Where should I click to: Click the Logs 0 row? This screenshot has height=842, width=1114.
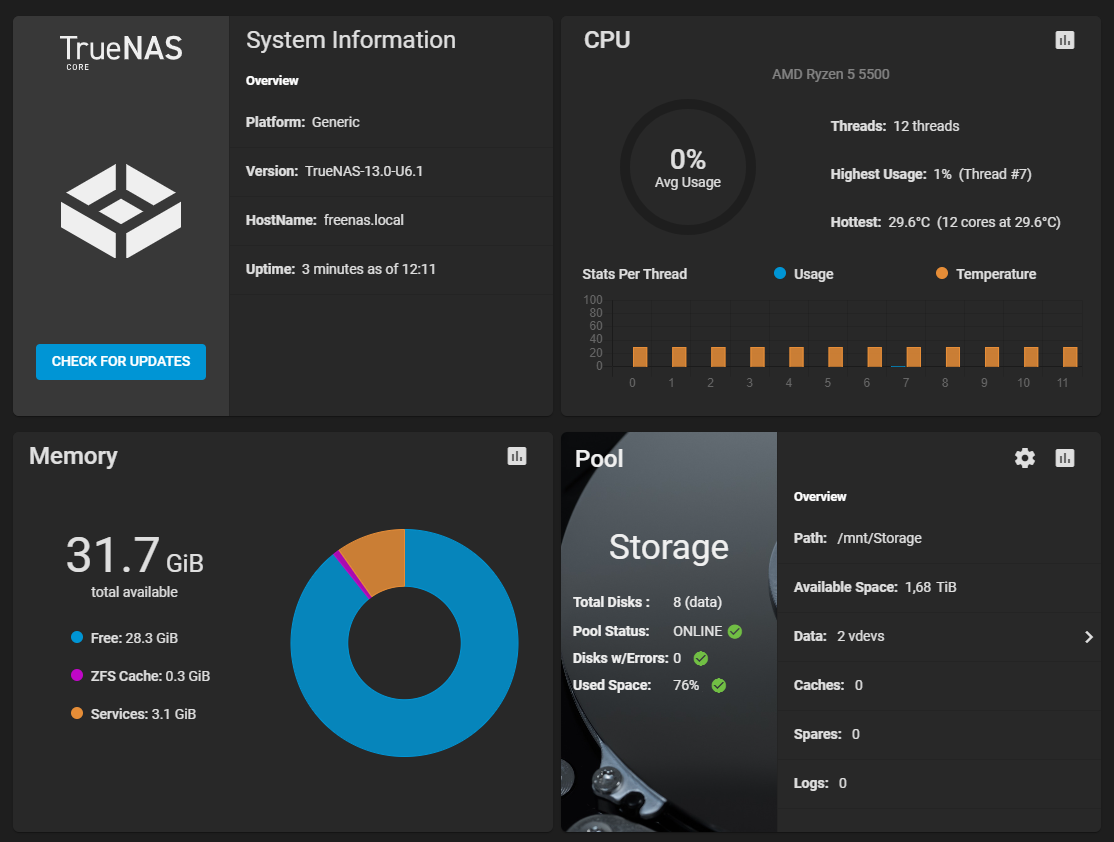pyautogui.click(x=939, y=783)
